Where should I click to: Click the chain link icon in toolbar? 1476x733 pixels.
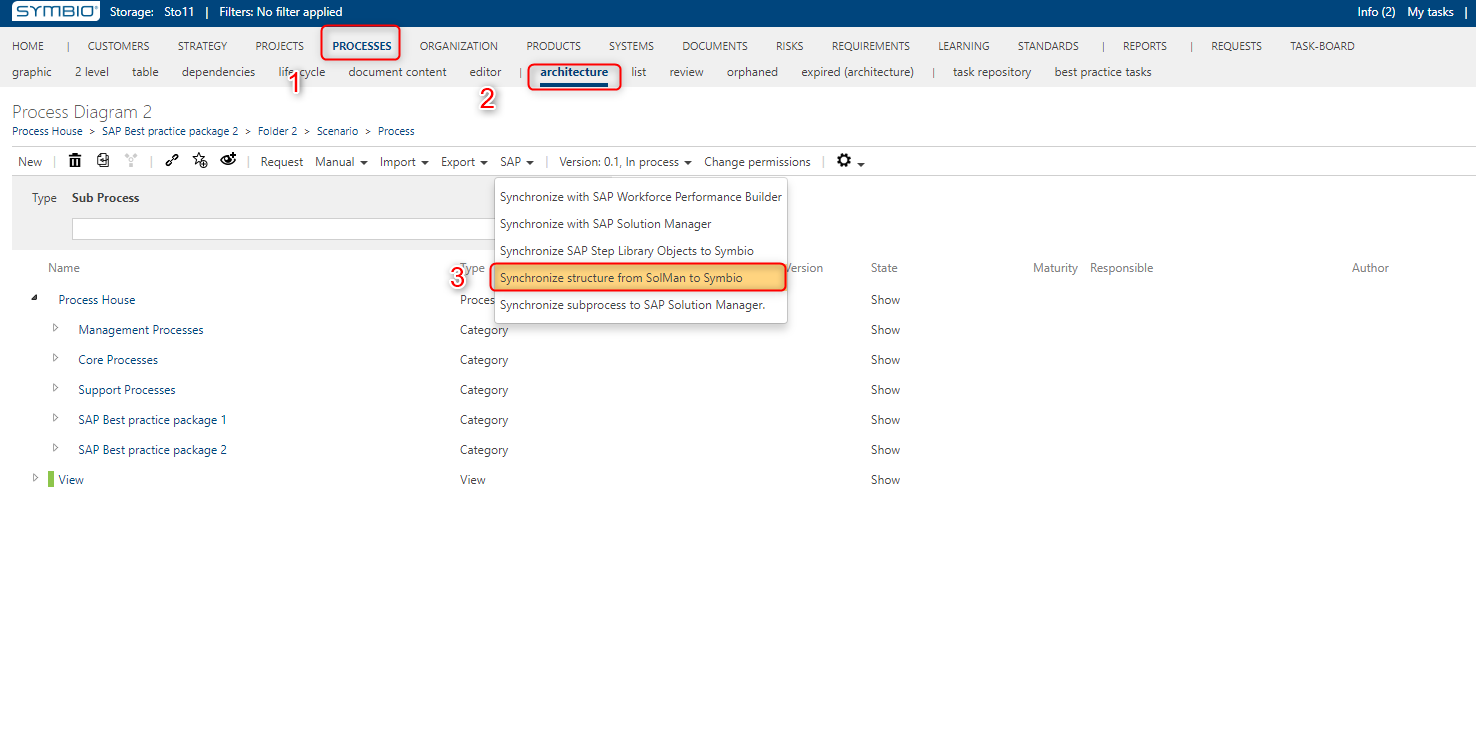click(x=172, y=161)
